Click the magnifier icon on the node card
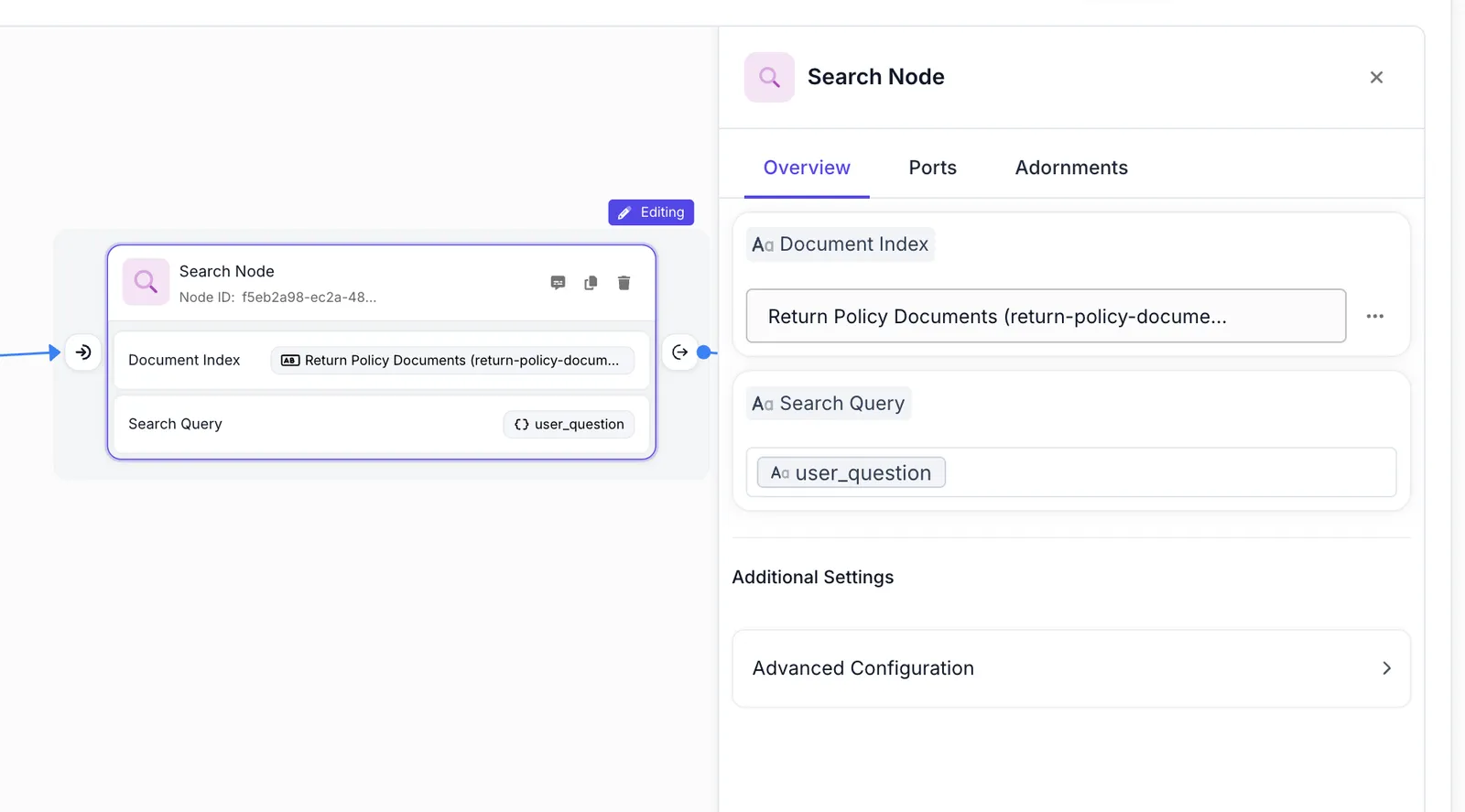This screenshot has width=1465, height=812. [x=146, y=282]
